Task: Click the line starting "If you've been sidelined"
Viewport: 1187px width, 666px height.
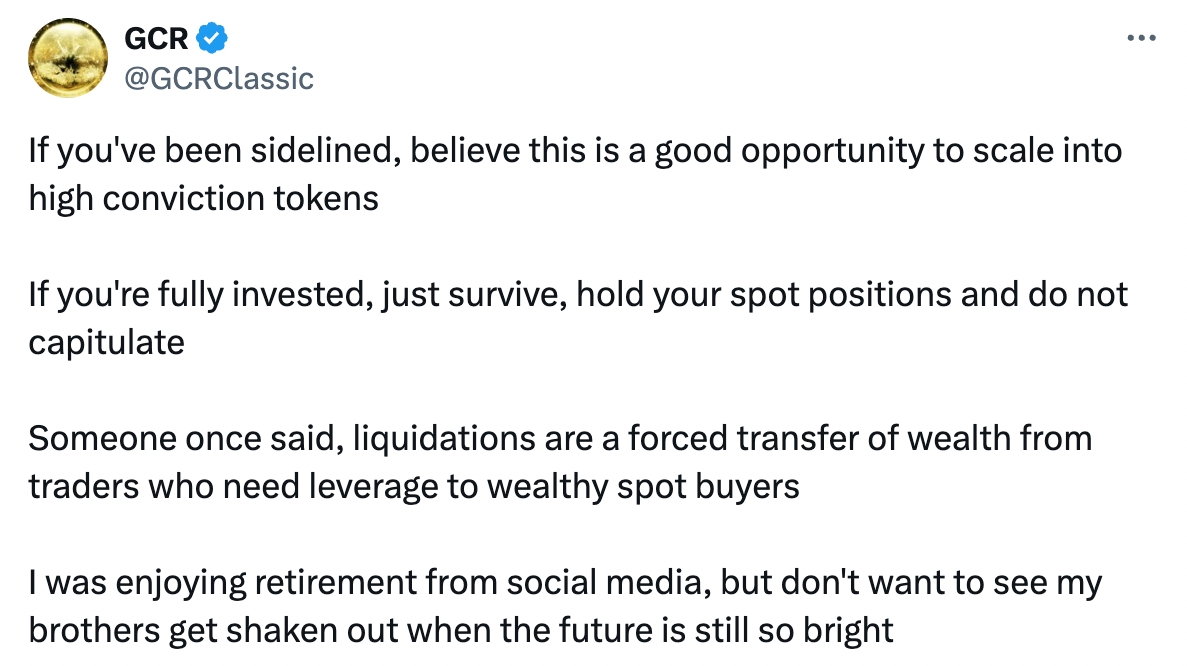Action: pos(575,151)
